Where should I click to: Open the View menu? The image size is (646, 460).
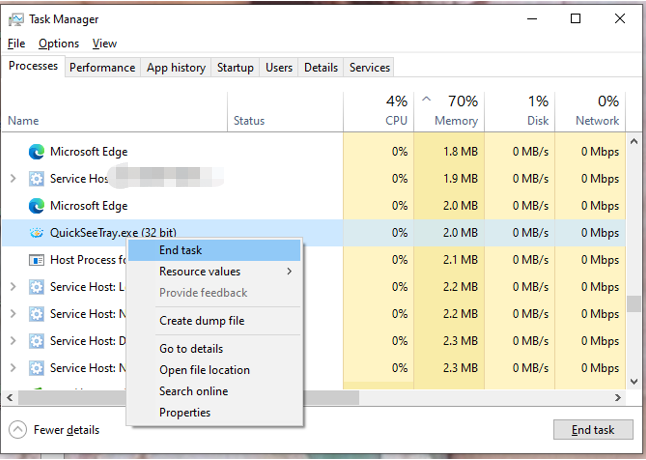click(104, 44)
